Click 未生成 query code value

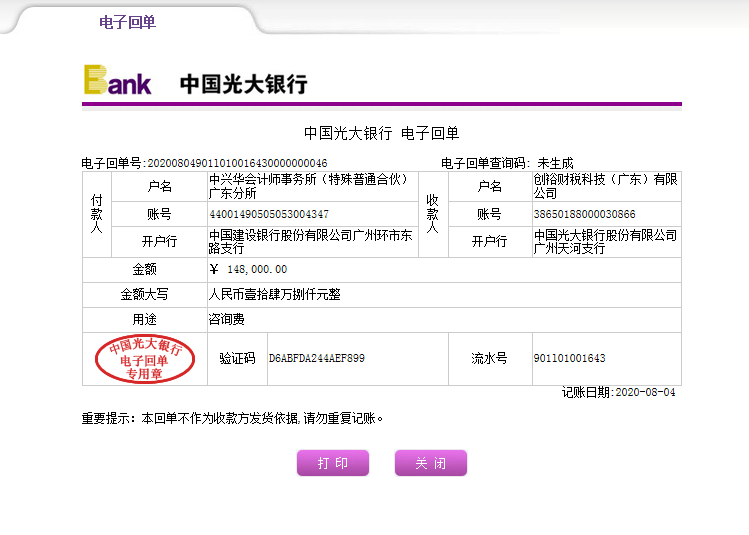556,163
